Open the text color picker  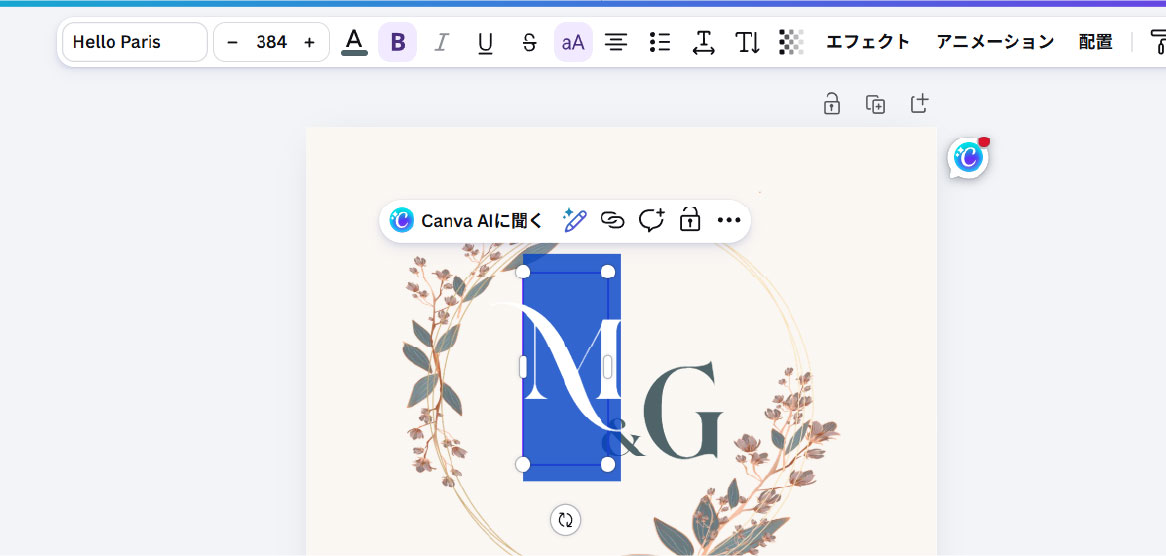pyautogui.click(x=355, y=42)
